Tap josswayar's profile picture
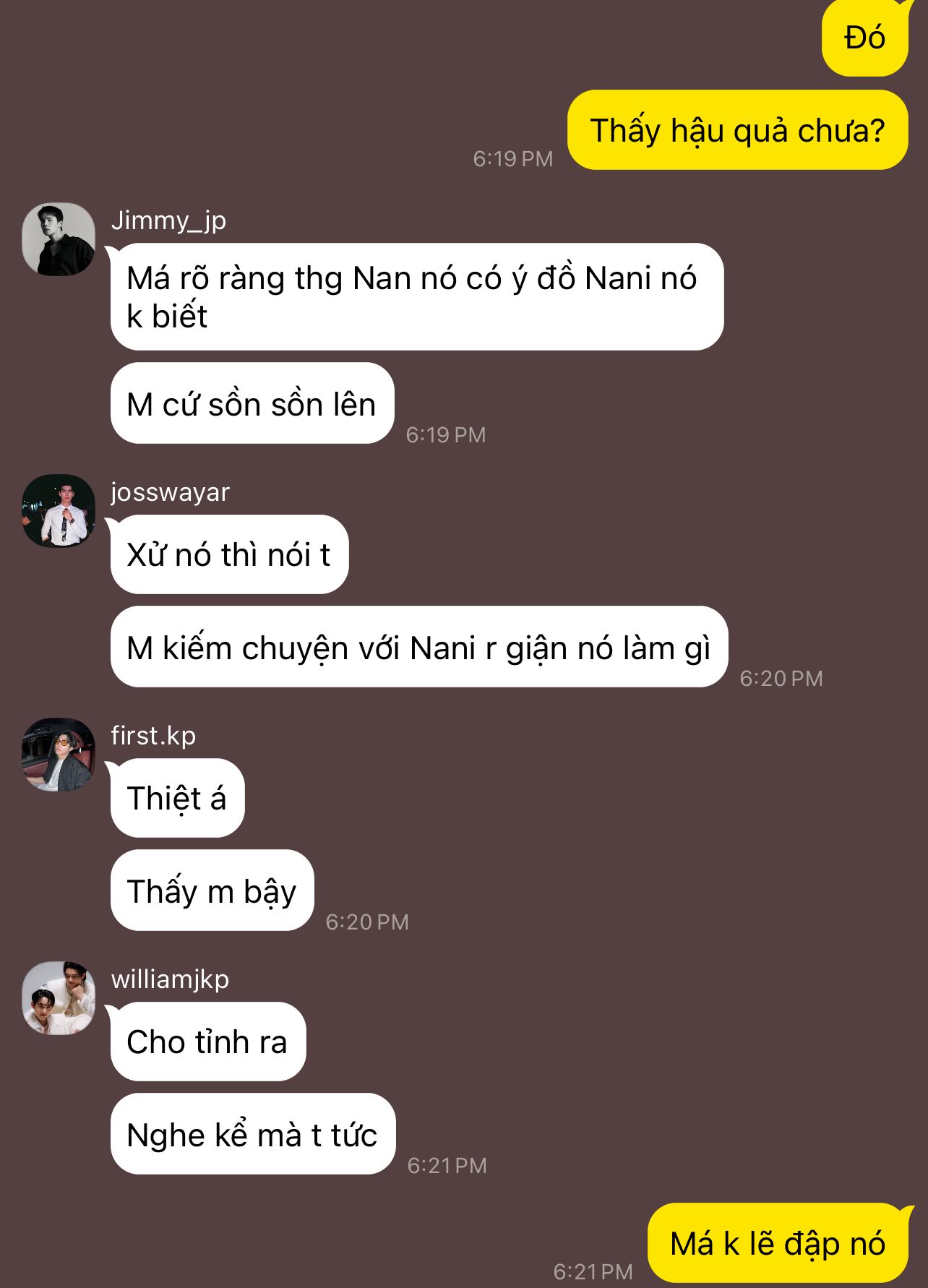 [x=59, y=511]
